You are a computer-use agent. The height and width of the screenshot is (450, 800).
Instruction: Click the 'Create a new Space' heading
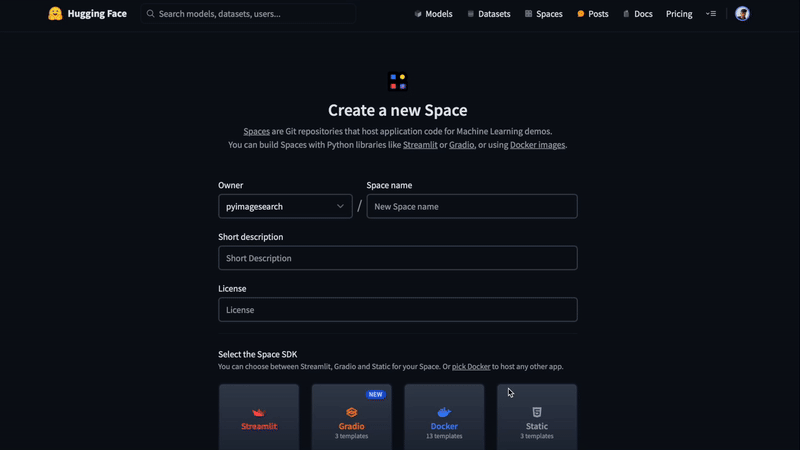(x=398, y=110)
